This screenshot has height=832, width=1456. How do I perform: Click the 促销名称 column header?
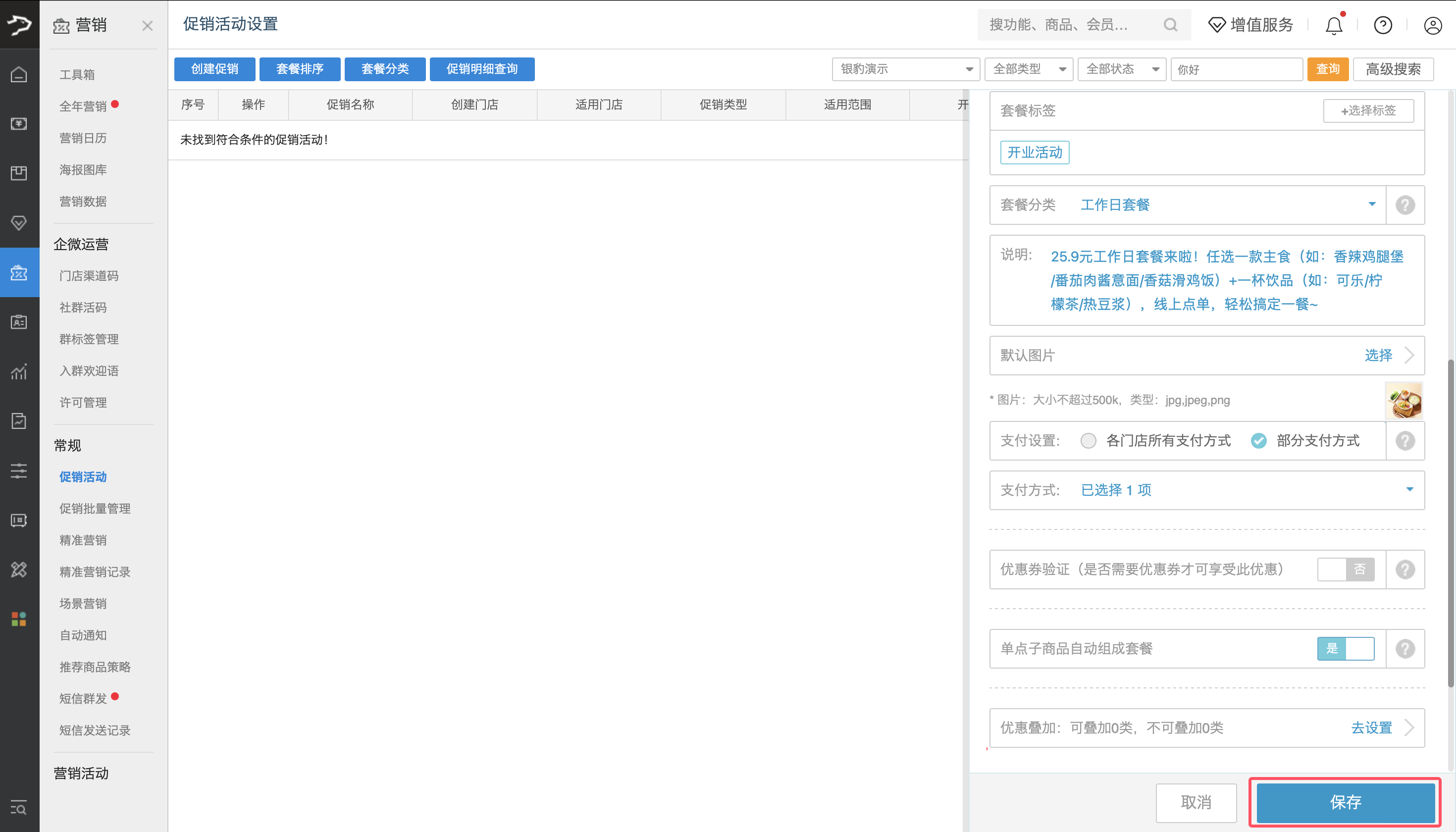pyautogui.click(x=350, y=104)
